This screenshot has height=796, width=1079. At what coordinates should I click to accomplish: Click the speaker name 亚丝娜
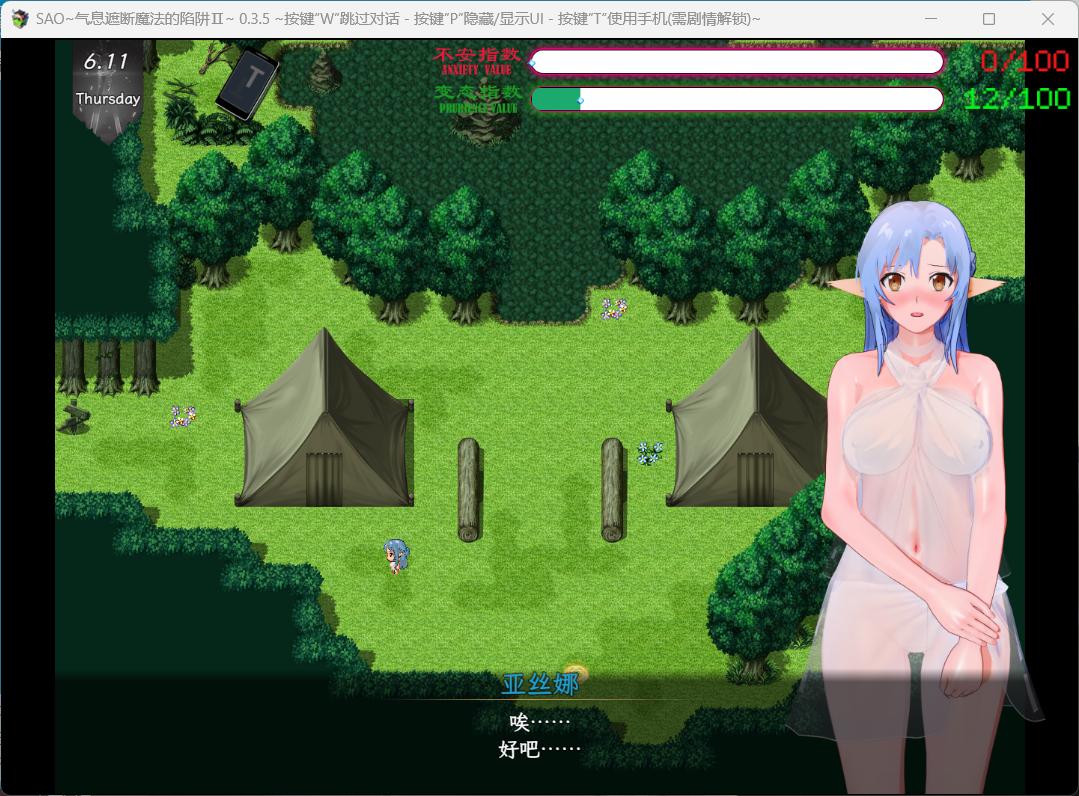(540, 685)
